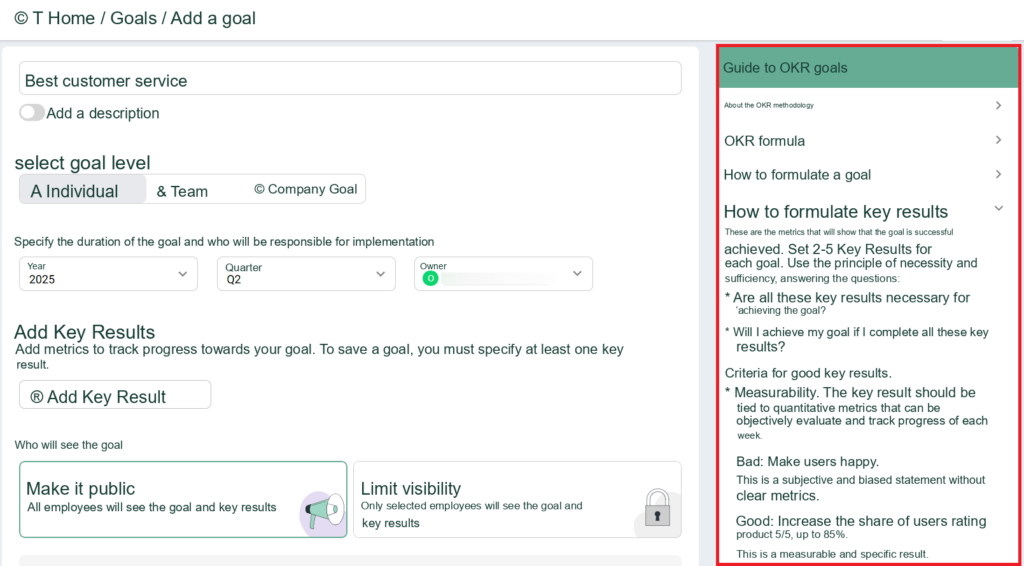
Task: Select the Team goal level
Action: click(x=182, y=191)
